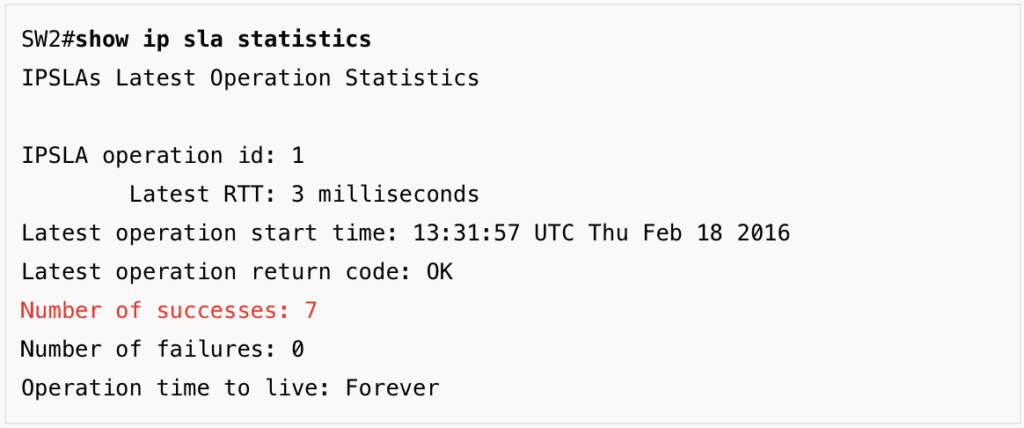Click the OK return code value

tap(439, 272)
